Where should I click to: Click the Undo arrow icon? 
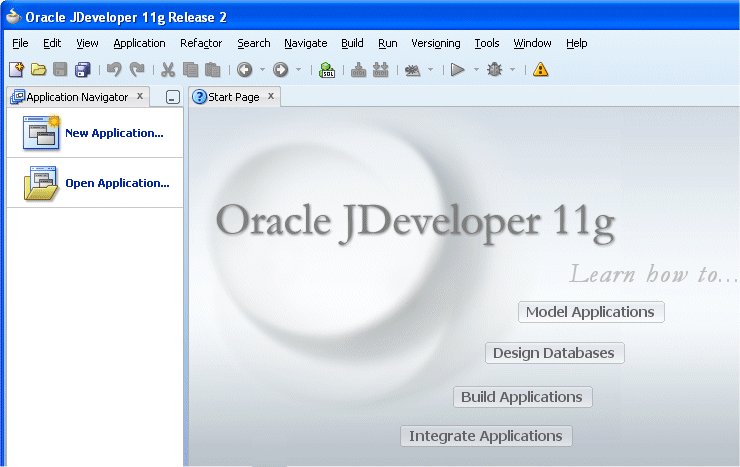(x=114, y=70)
